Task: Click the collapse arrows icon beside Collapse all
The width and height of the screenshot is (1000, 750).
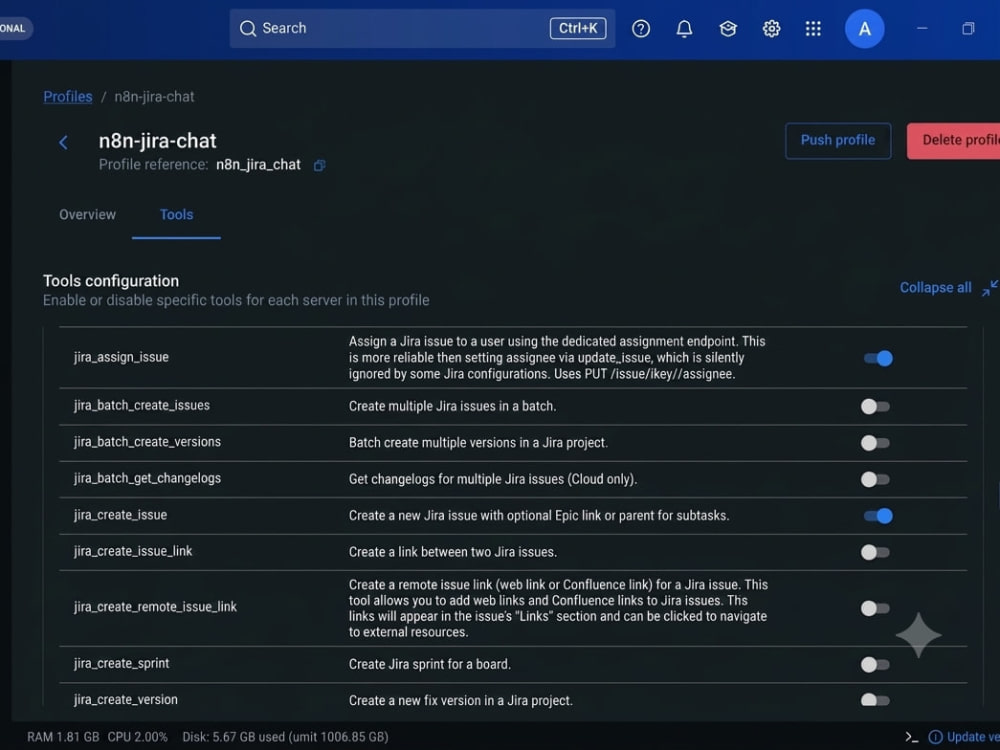Action: pyautogui.click(x=990, y=288)
